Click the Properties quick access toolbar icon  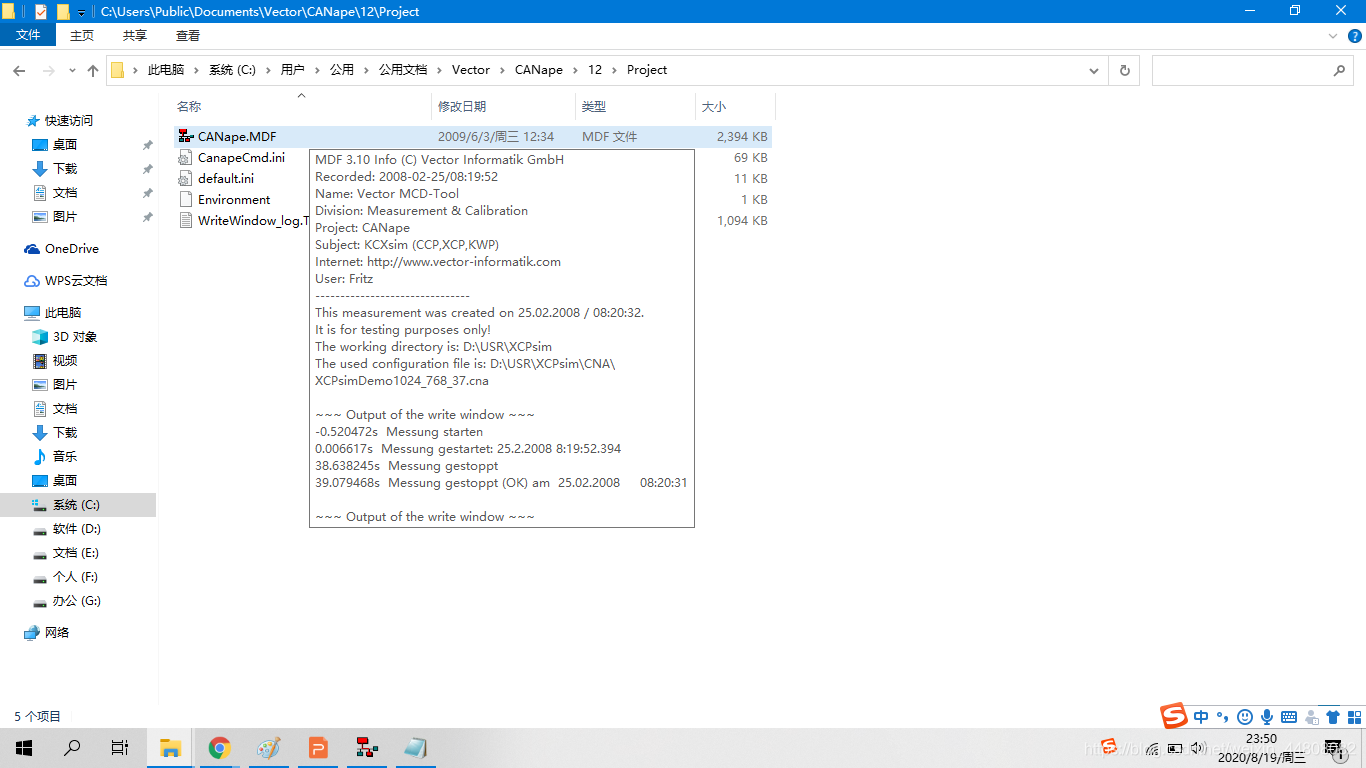(x=41, y=12)
